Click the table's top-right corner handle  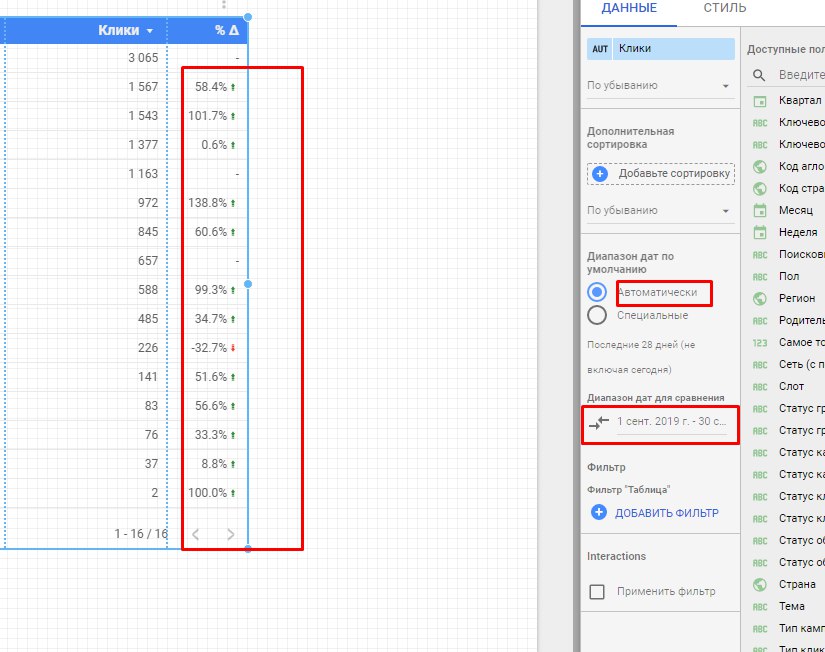pos(248,17)
